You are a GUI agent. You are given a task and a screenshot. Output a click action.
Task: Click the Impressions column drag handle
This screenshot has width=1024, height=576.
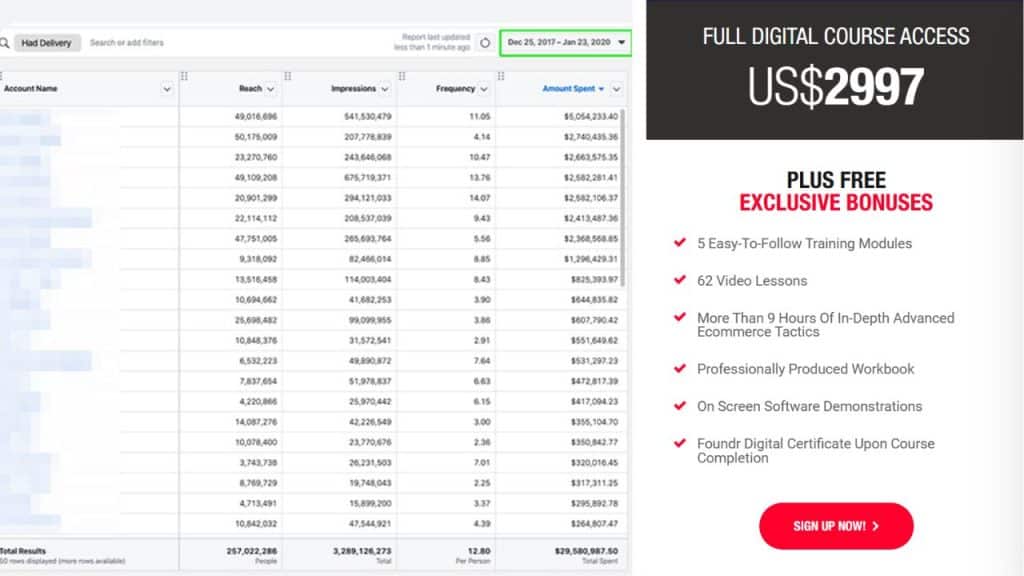(289, 76)
